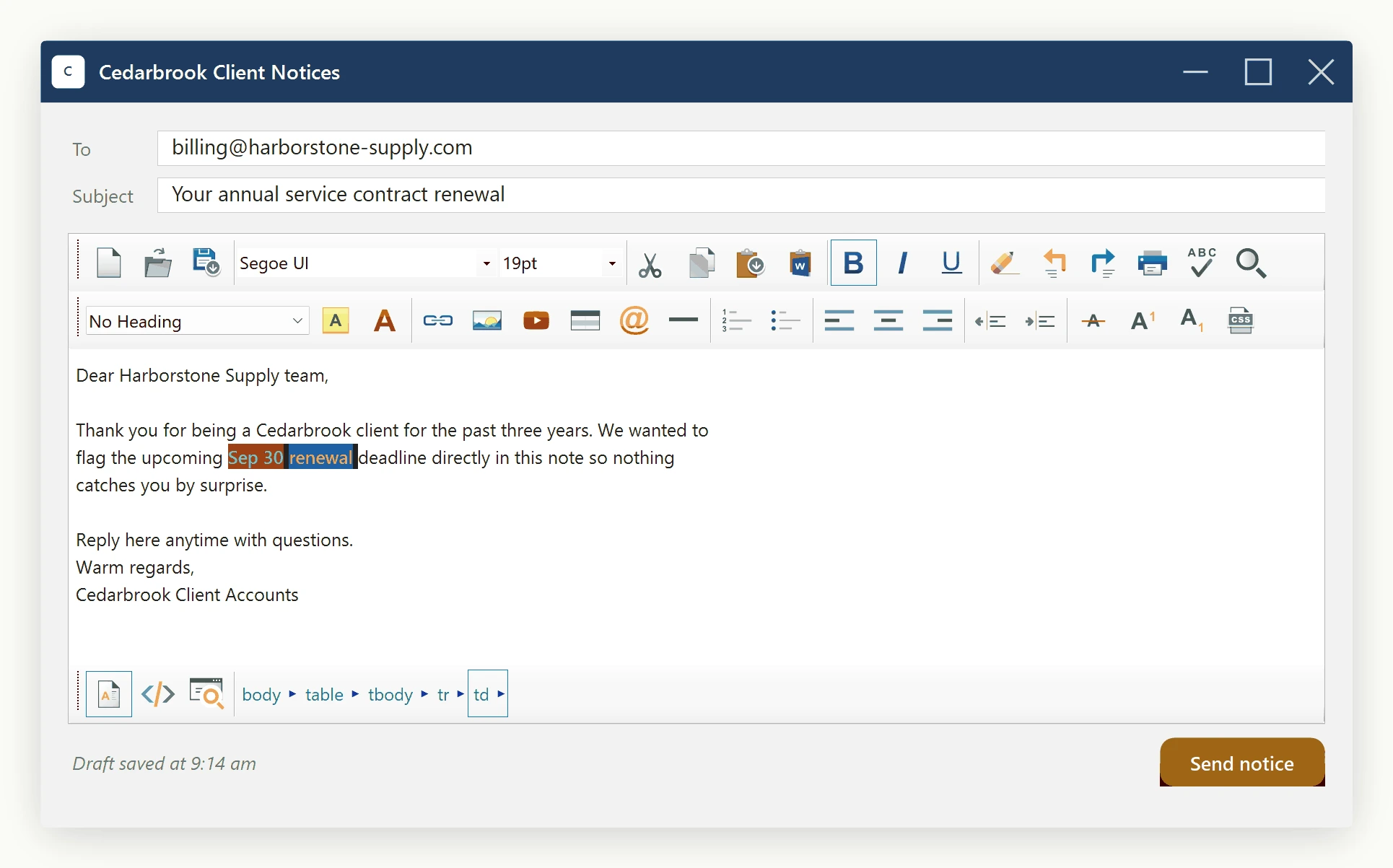Open a file with the folder icon
Image resolution: width=1393 pixels, height=868 pixels.
pyautogui.click(x=157, y=263)
